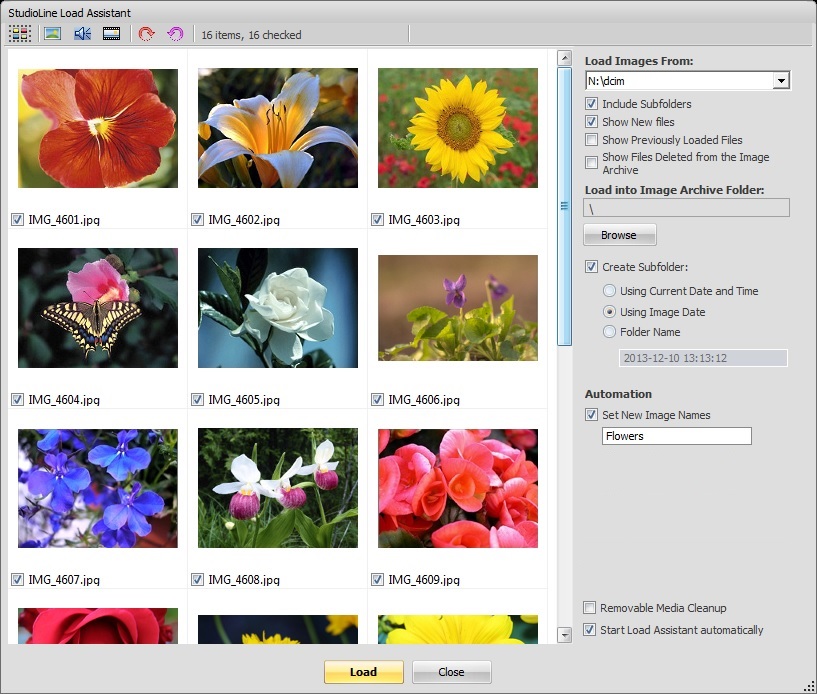The image size is (817, 694).
Task: Click the 2013-12-10 folder name field
Action: [703, 358]
